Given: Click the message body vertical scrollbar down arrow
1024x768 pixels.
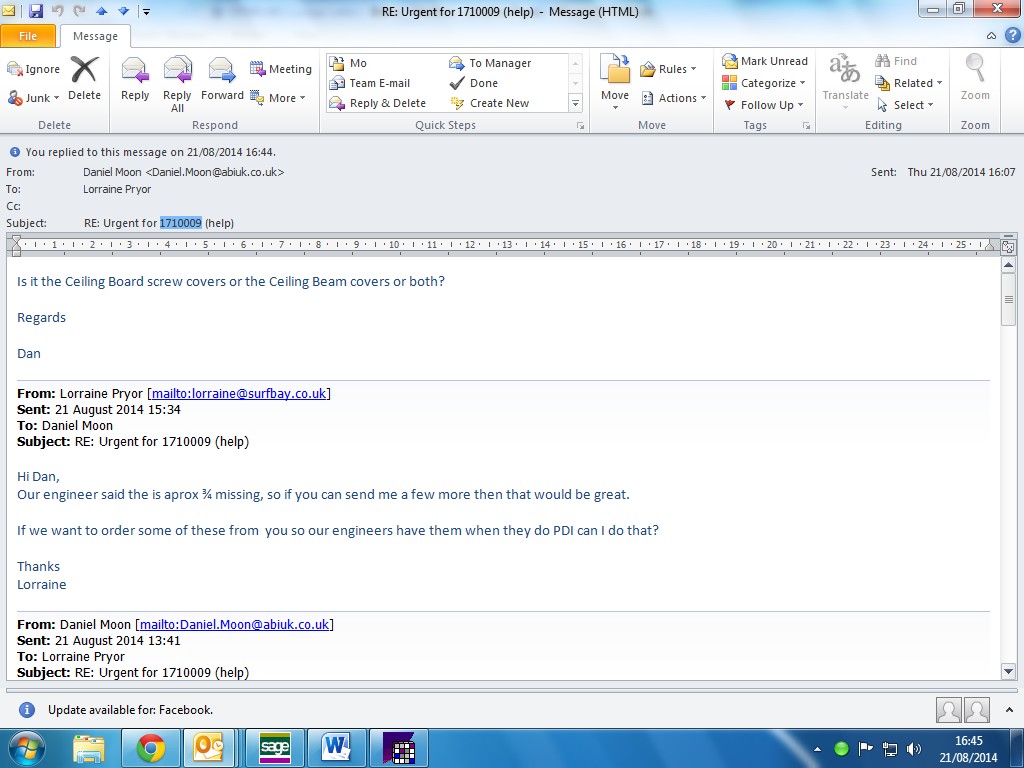Looking at the screenshot, I should coord(1008,672).
